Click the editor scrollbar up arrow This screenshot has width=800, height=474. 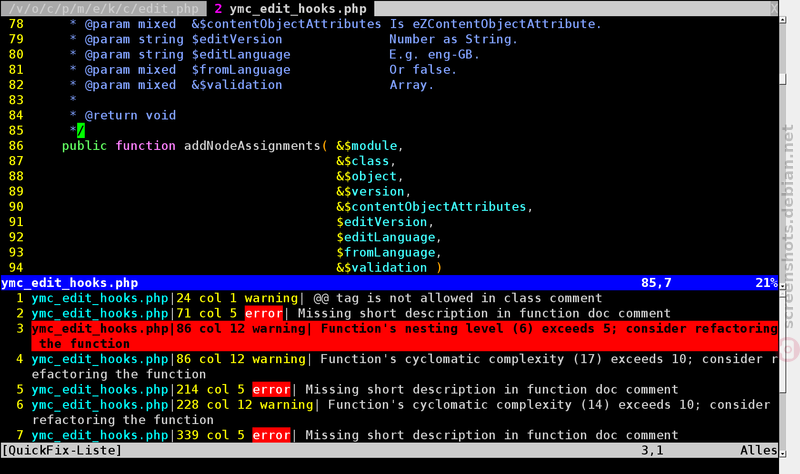coord(783,20)
